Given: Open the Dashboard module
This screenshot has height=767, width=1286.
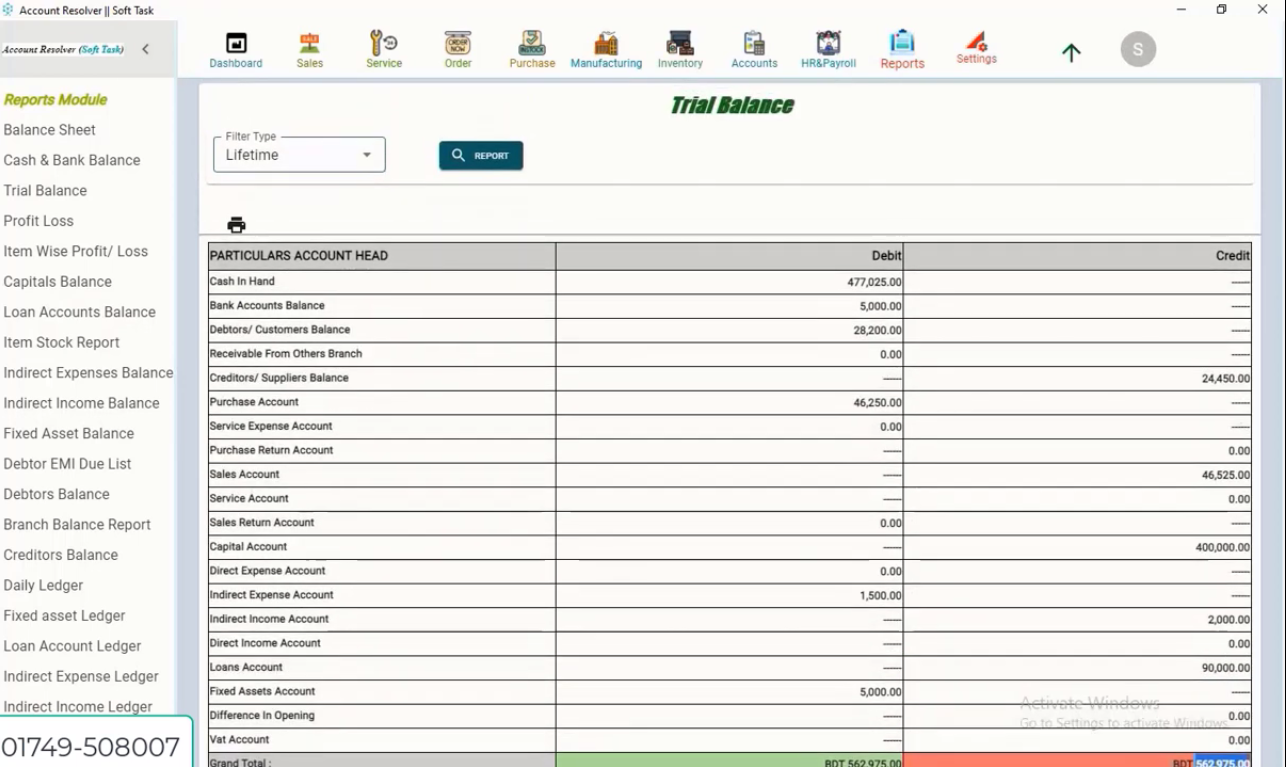Looking at the screenshot, I should point(235,47).
